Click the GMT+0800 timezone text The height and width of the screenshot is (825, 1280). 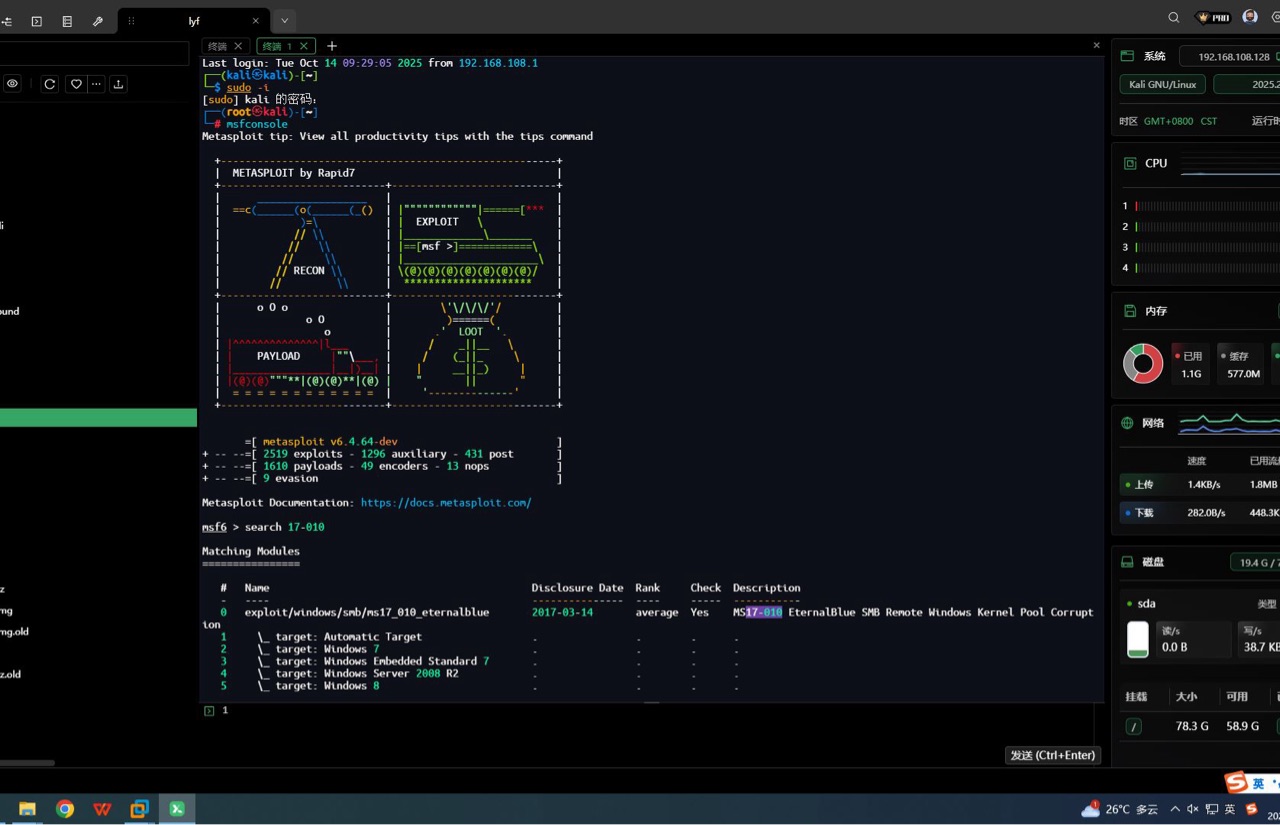click(x=1169, y=121)
